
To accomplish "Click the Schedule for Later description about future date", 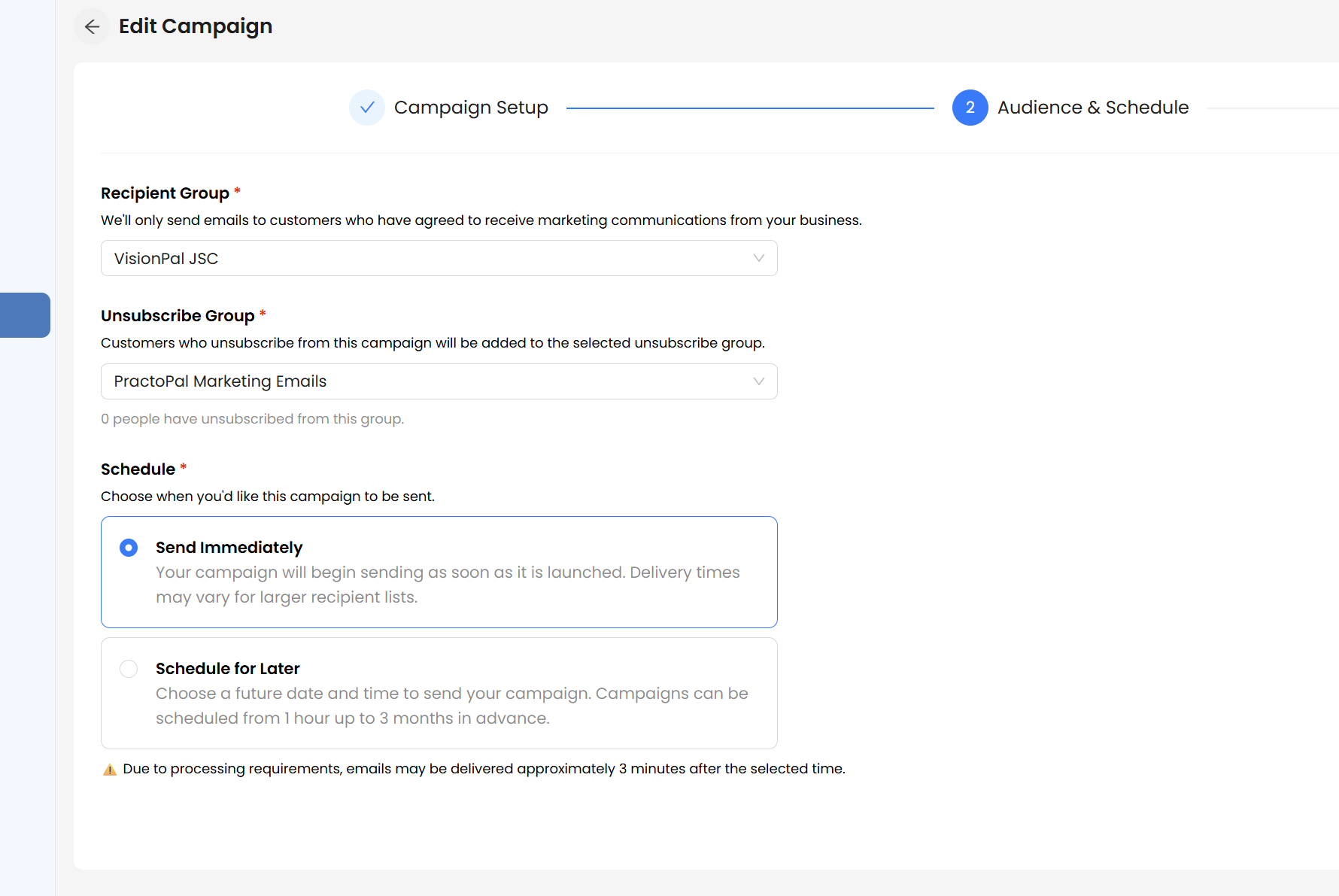I will tap(452, 706).
